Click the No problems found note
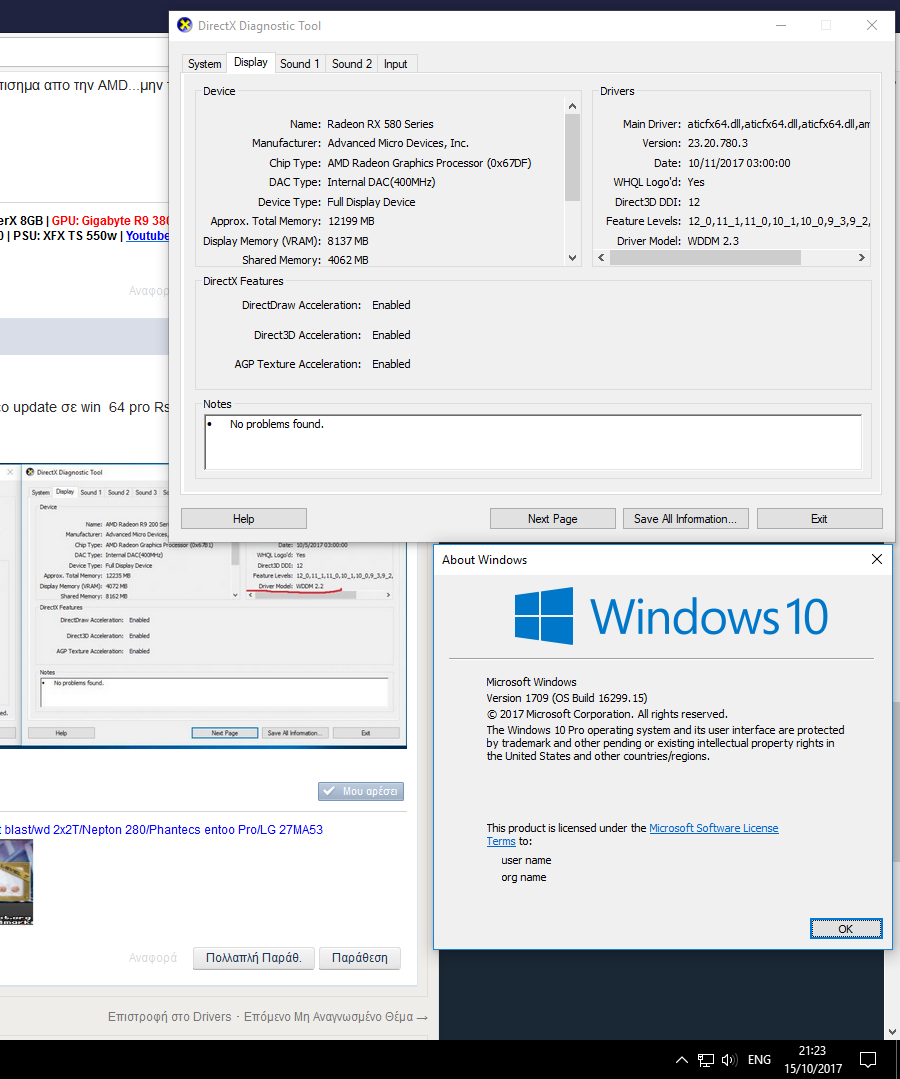Screen dimensions: 900x1079 coord(277,424)
